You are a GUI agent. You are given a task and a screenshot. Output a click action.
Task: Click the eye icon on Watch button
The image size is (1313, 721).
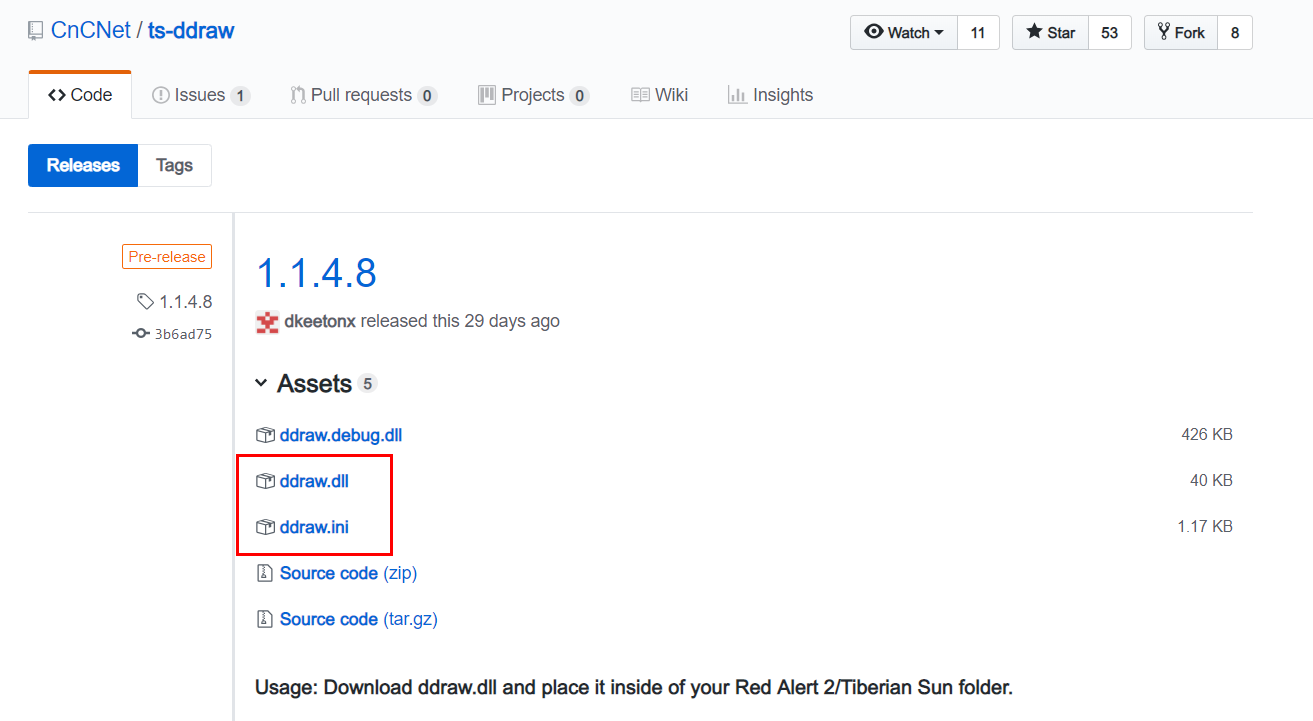(x=874, y=32)
